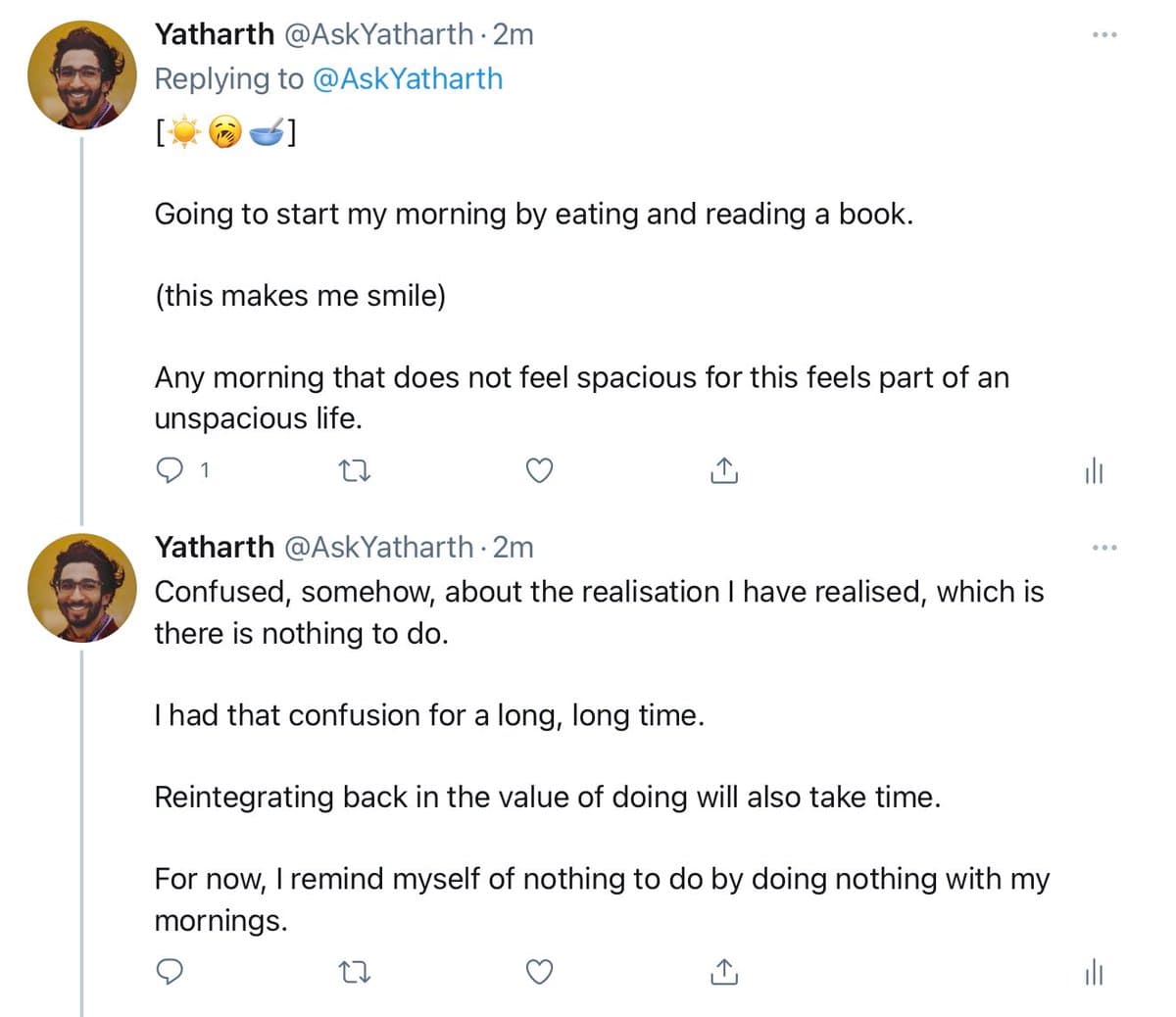1176x1017 pixels.
Task: Open more options for the second tweet
Action: (x=1103, y=547)
